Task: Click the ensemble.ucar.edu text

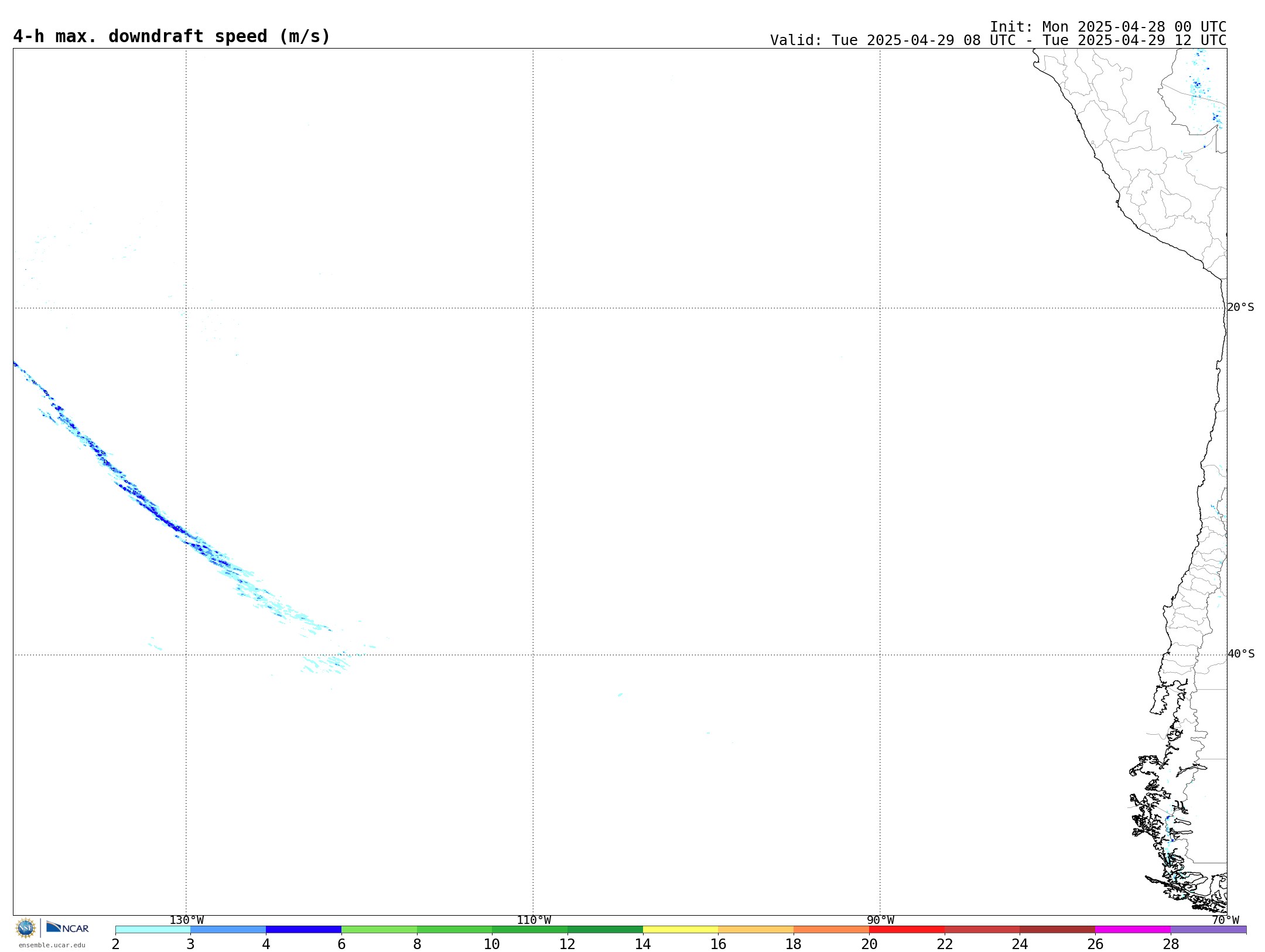Action: tap(52, 945)
